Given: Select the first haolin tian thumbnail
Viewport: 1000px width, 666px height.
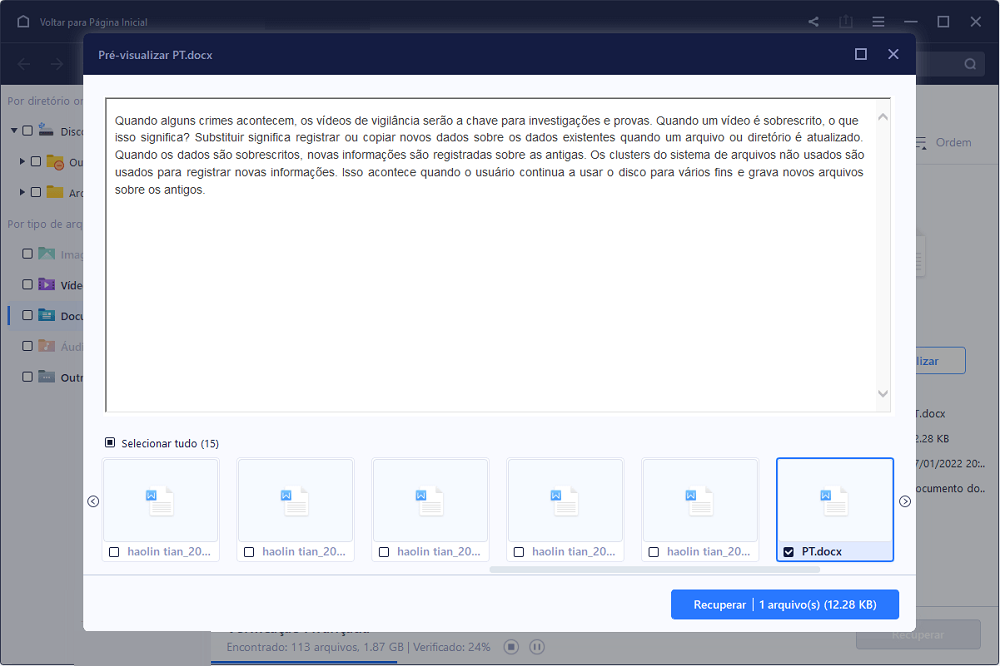Looking at the screenshot, I should pyautogui.click(x=161, y=509).
